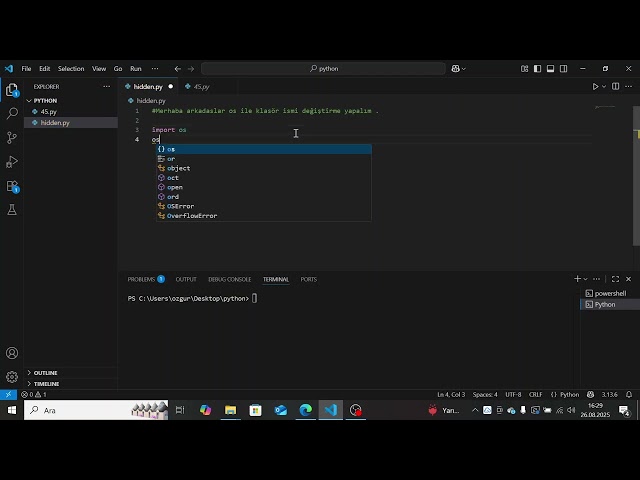This screenshot has width=640, height=480.
Task: Open the Search view in activity bar
Action: point(12,113)
